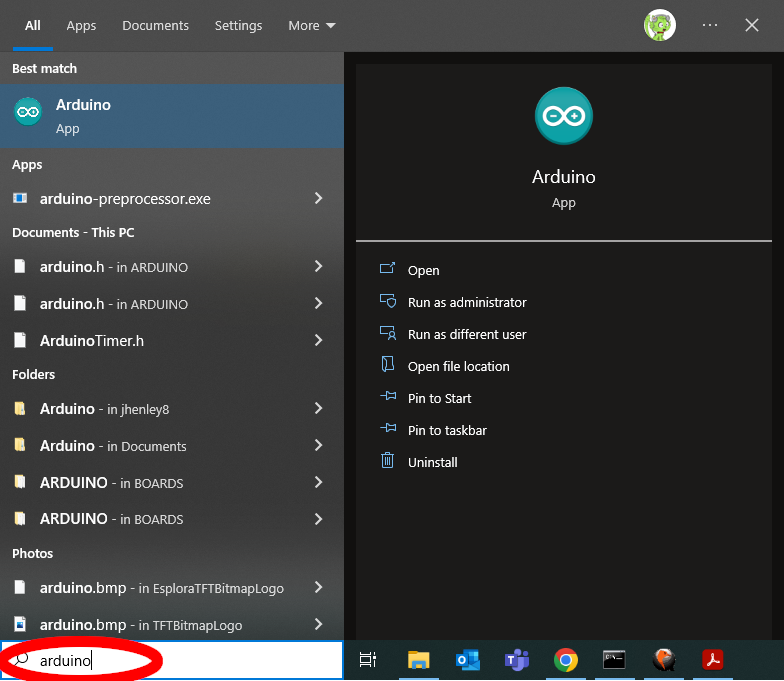Open the three-dot options menu

[x=710, y=25]
